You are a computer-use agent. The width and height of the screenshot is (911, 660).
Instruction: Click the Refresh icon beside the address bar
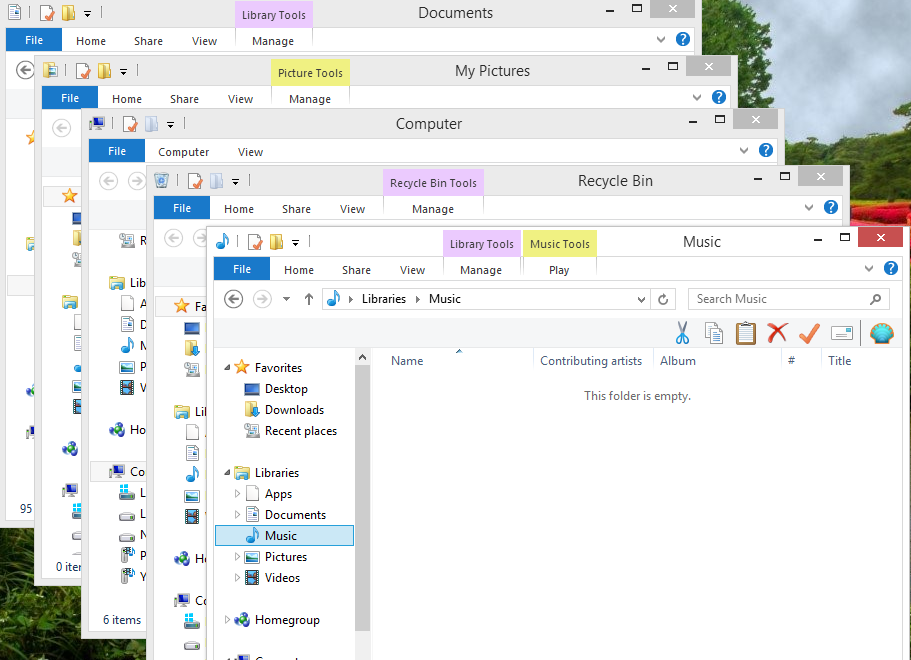663,298
